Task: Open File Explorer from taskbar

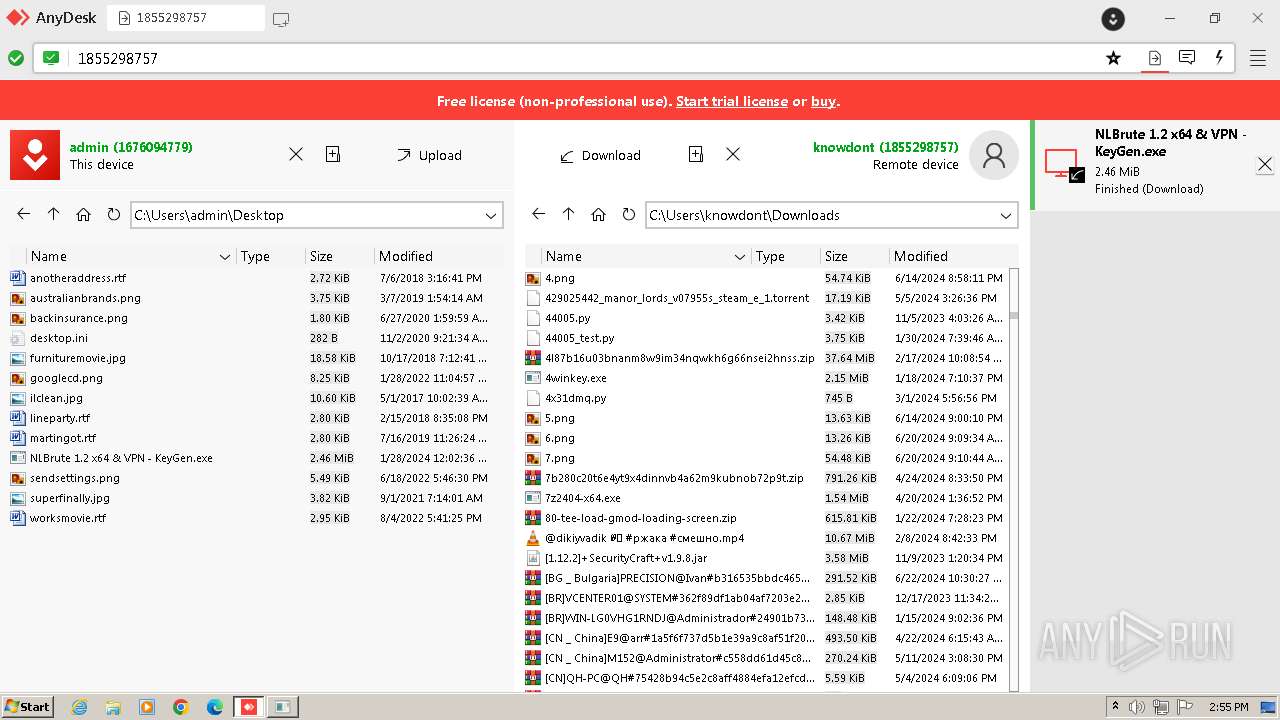Action: [113, 707]
